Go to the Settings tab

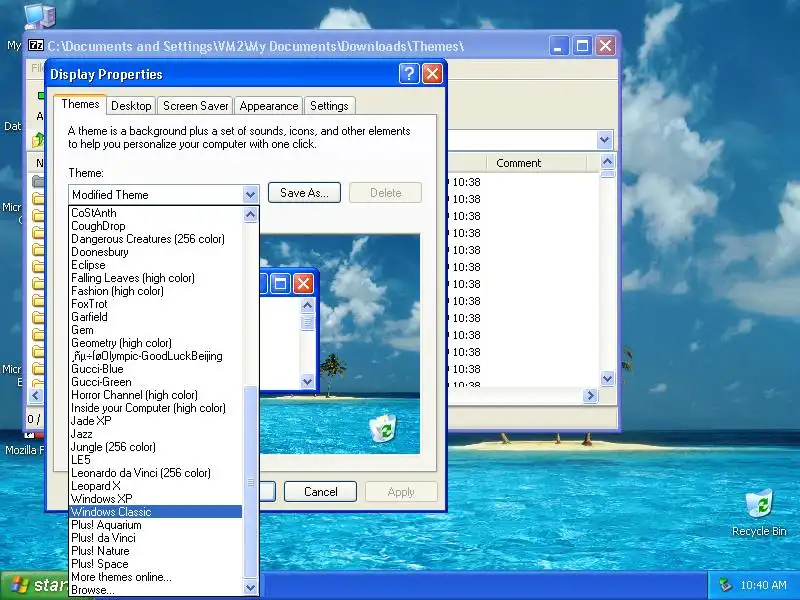(329, 106)
